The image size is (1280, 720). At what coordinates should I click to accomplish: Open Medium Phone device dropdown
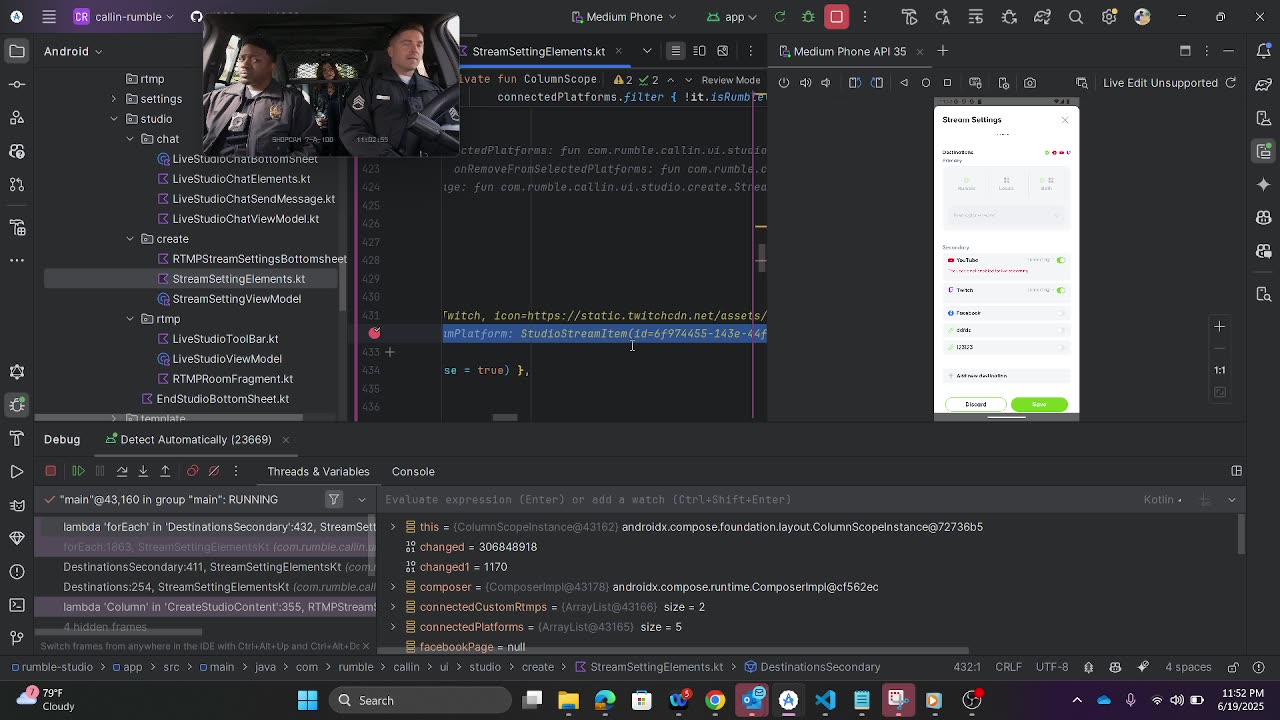(x=624, y=17)
